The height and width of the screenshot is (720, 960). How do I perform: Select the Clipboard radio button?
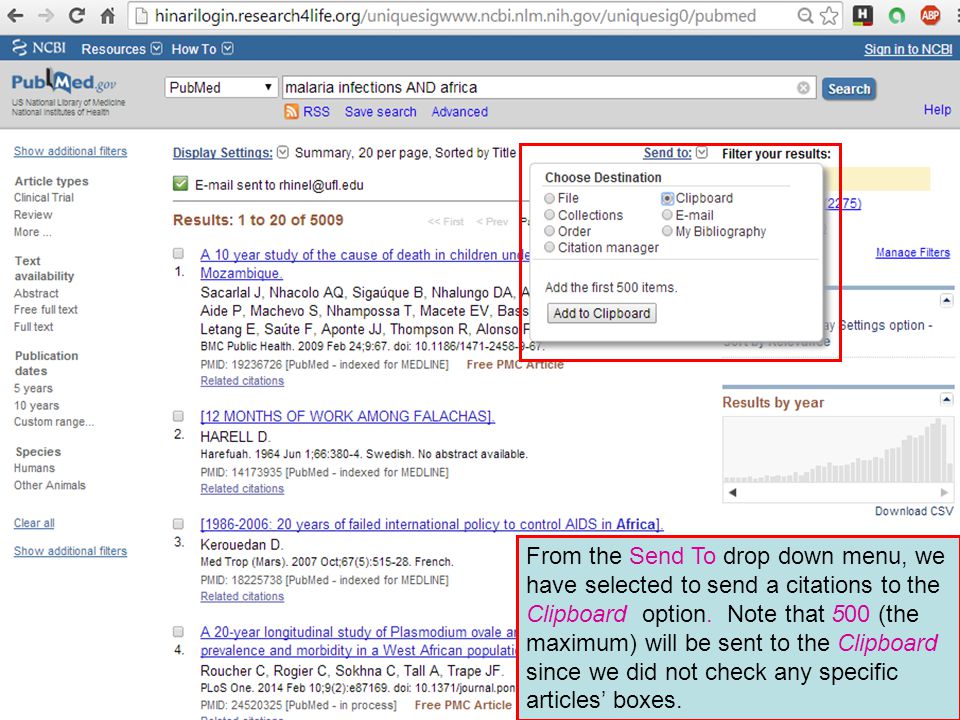[x=667, y=198]
